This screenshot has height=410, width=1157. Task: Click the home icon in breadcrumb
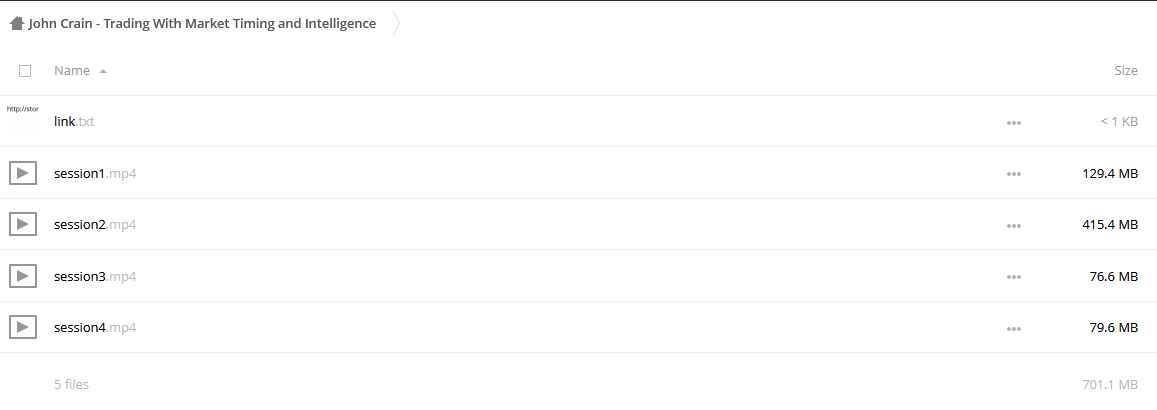click(16, 24)
